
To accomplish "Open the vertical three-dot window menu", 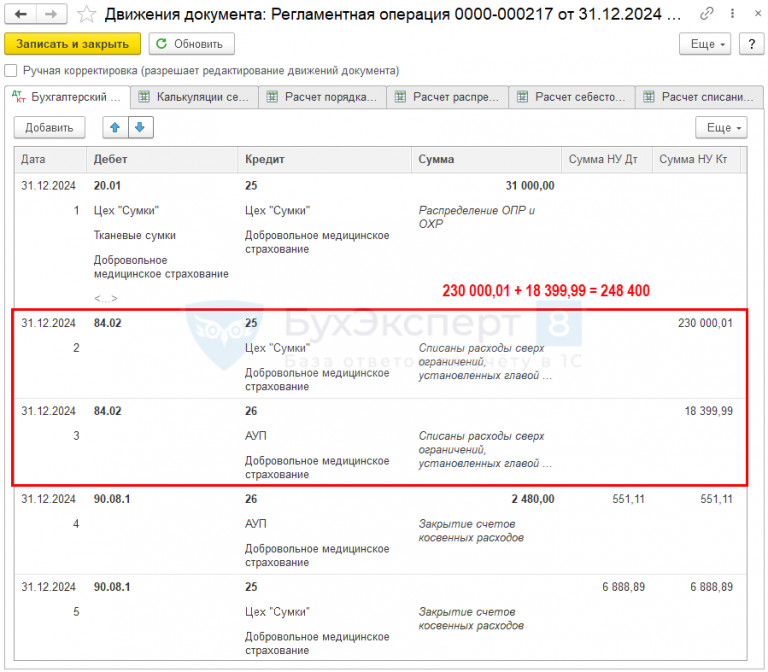I will [730, 14].
